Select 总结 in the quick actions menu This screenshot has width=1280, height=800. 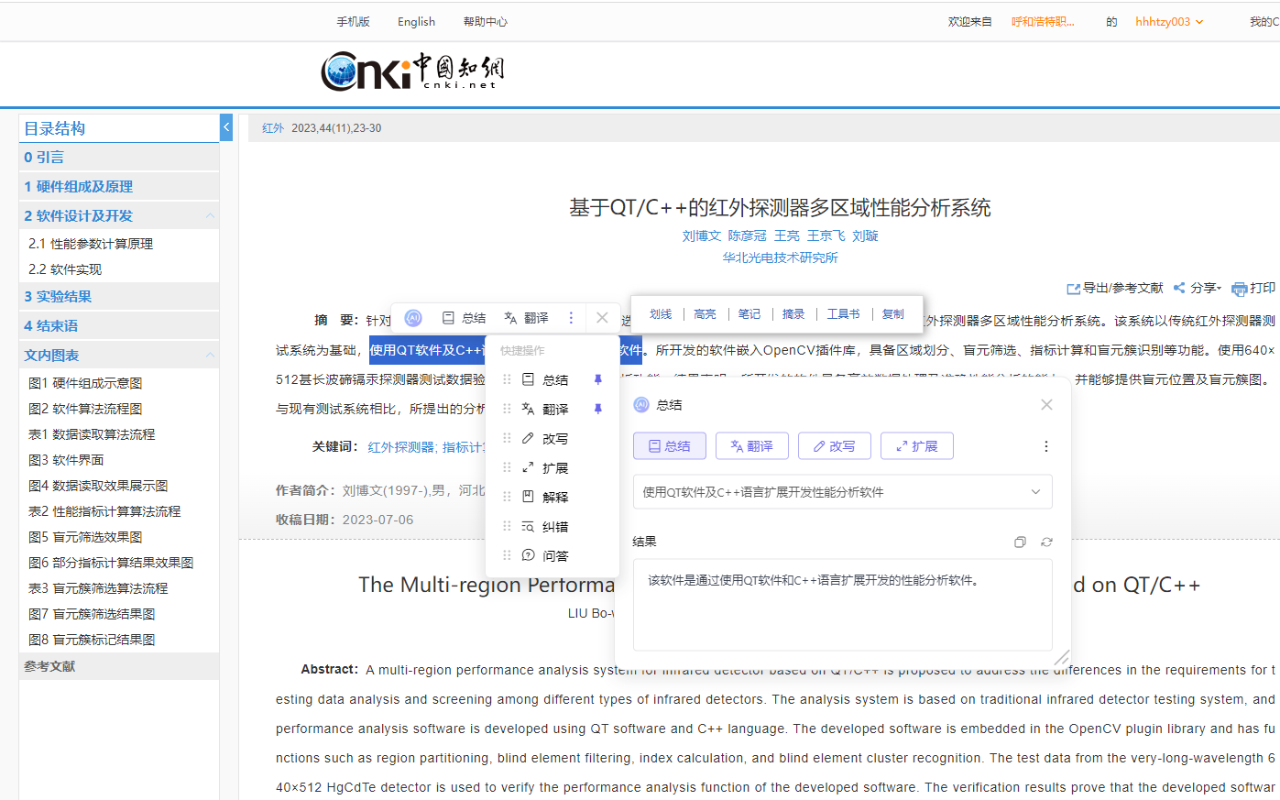click(545, 380)
